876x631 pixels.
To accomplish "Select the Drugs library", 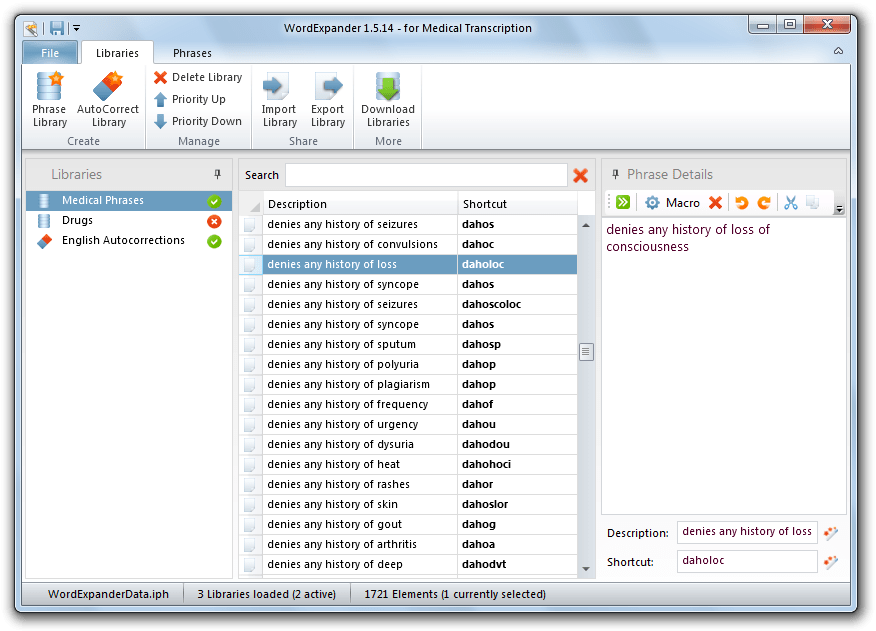I will pos(129,220).
